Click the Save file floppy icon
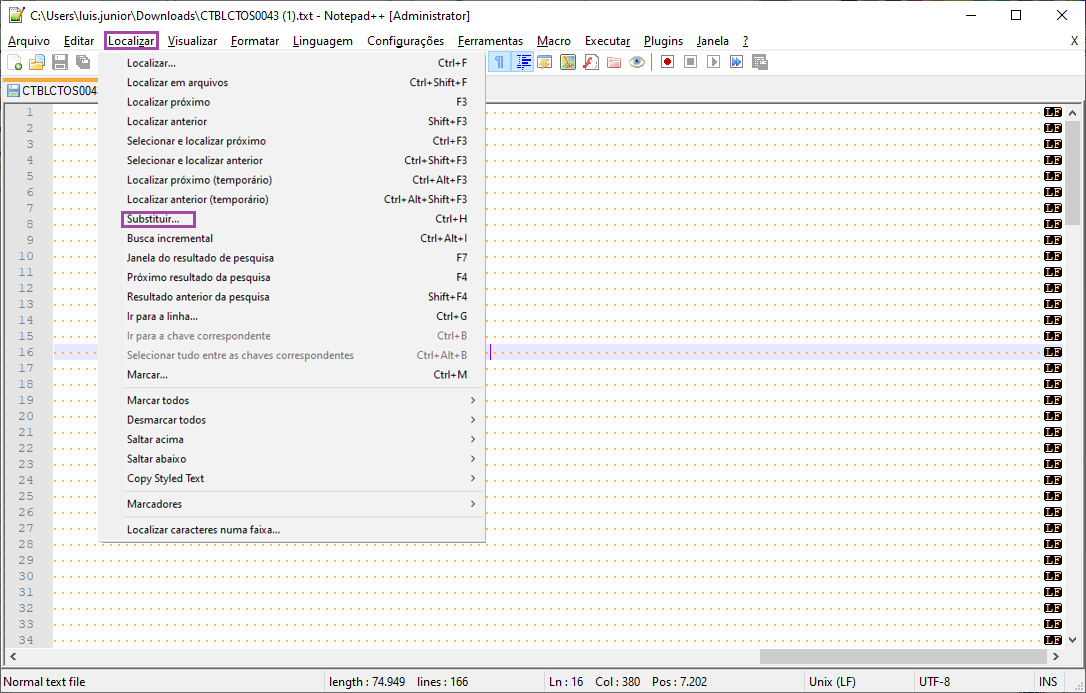The image size is (1086, 693). click(x=60, y=63)
